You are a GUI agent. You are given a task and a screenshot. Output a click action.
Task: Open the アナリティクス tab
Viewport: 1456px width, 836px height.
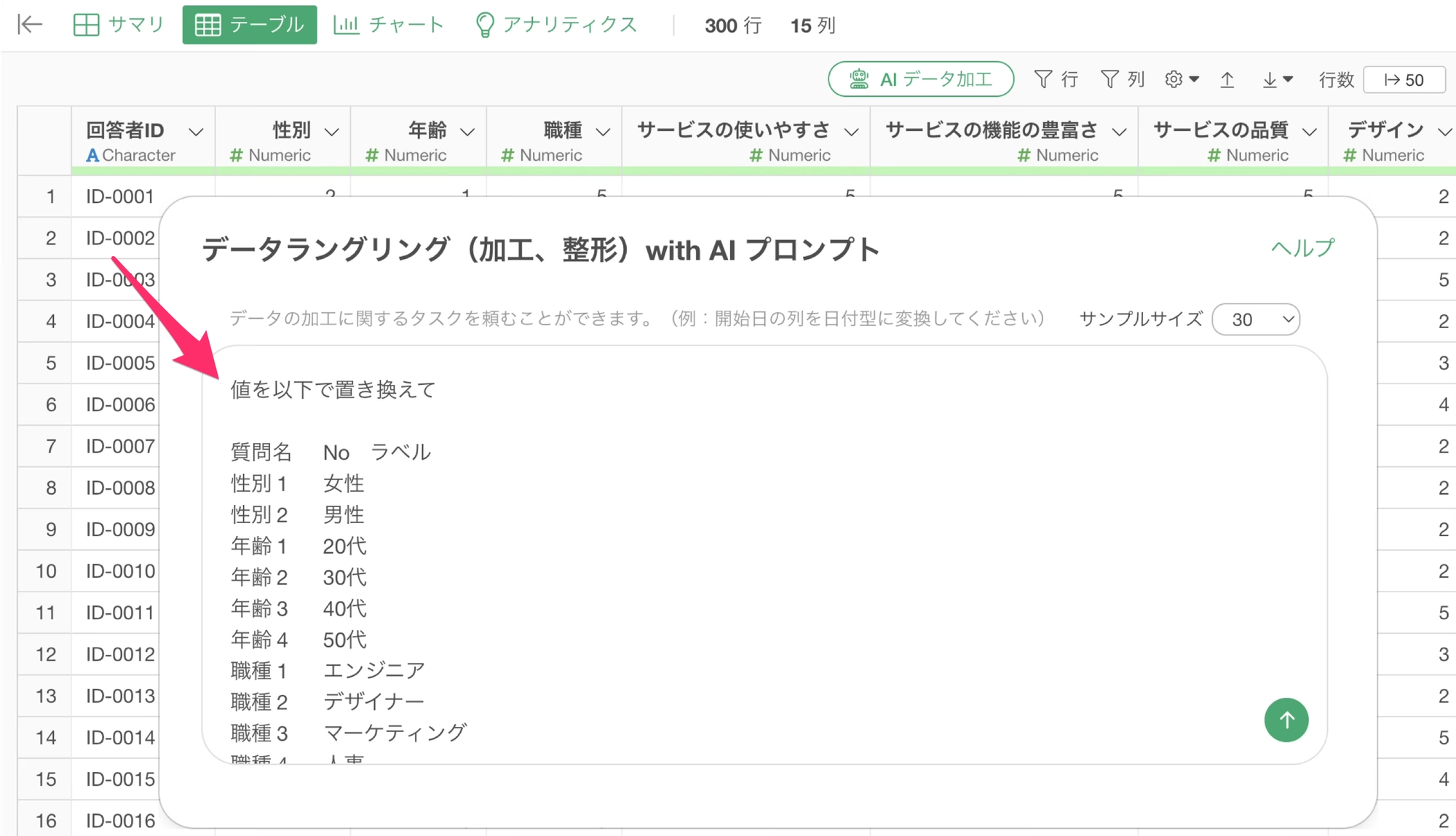[556, 25]
